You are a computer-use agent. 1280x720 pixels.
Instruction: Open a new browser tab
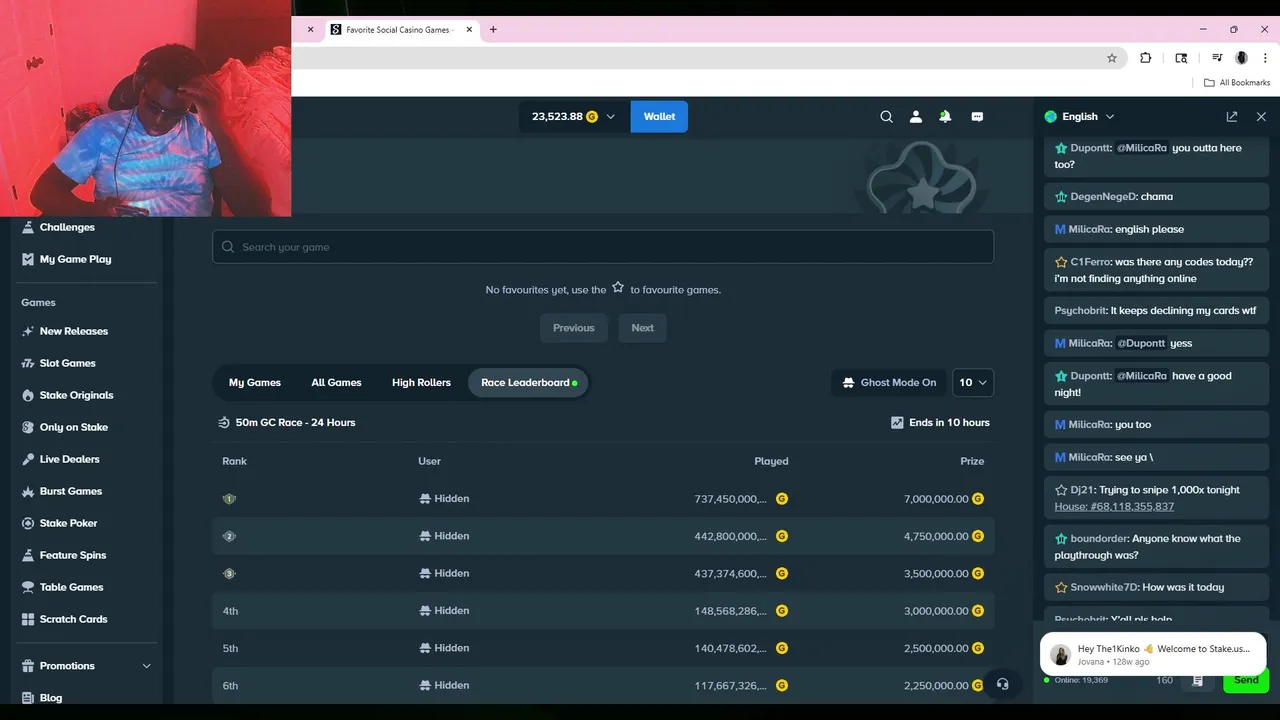493,30
